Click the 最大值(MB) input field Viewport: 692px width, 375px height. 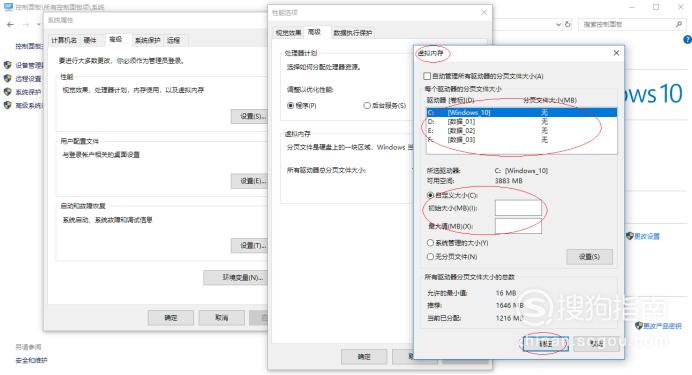(x=518, y=226)
